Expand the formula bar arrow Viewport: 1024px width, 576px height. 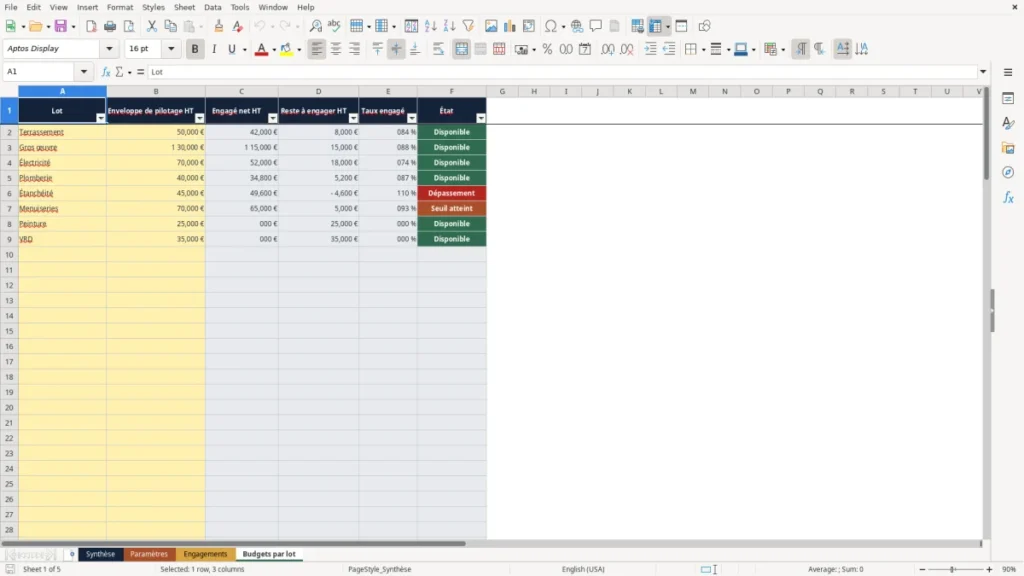pos(983,72)
